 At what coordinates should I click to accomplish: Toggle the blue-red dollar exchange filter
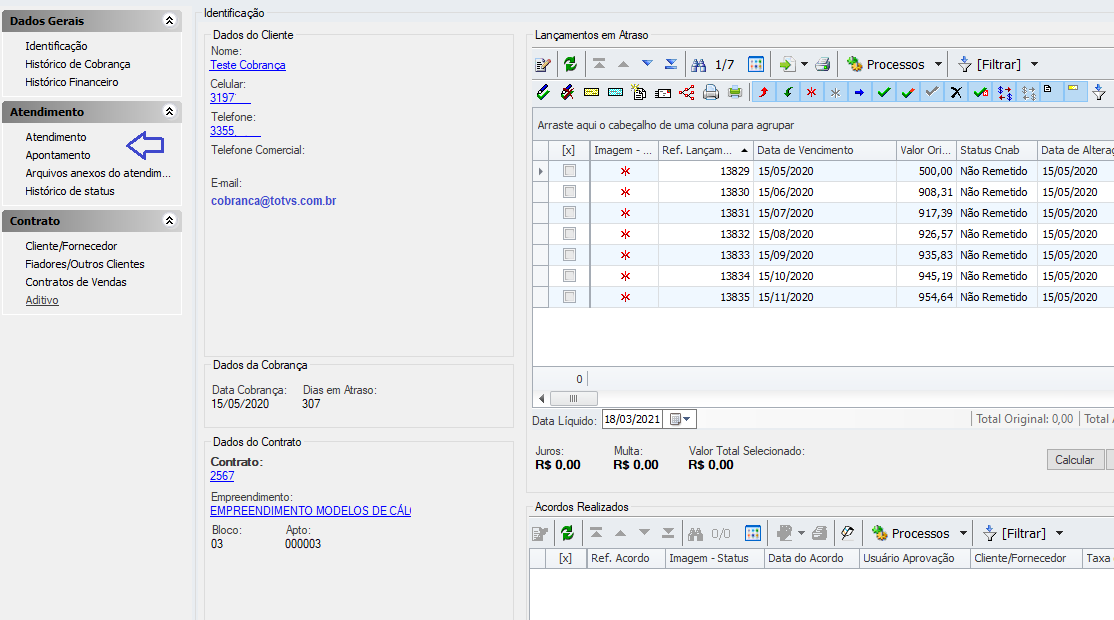pyautogui.click(x=1005, y=92)
